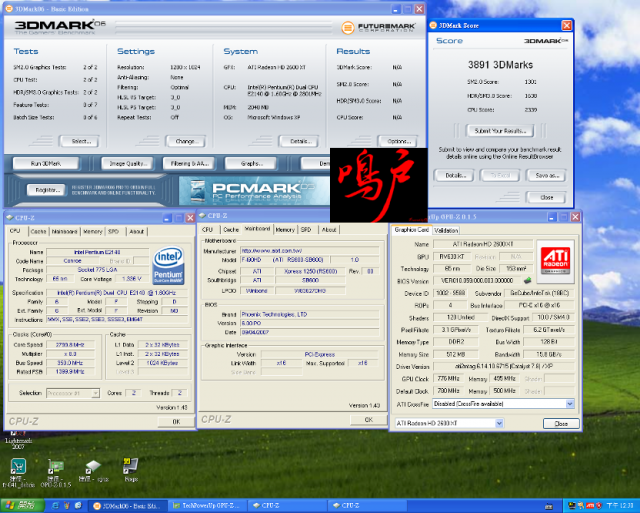Switch to the CPU tab in middle CPU-Z window
This screenshot has height=513, width=640.
tap(207, 230)
